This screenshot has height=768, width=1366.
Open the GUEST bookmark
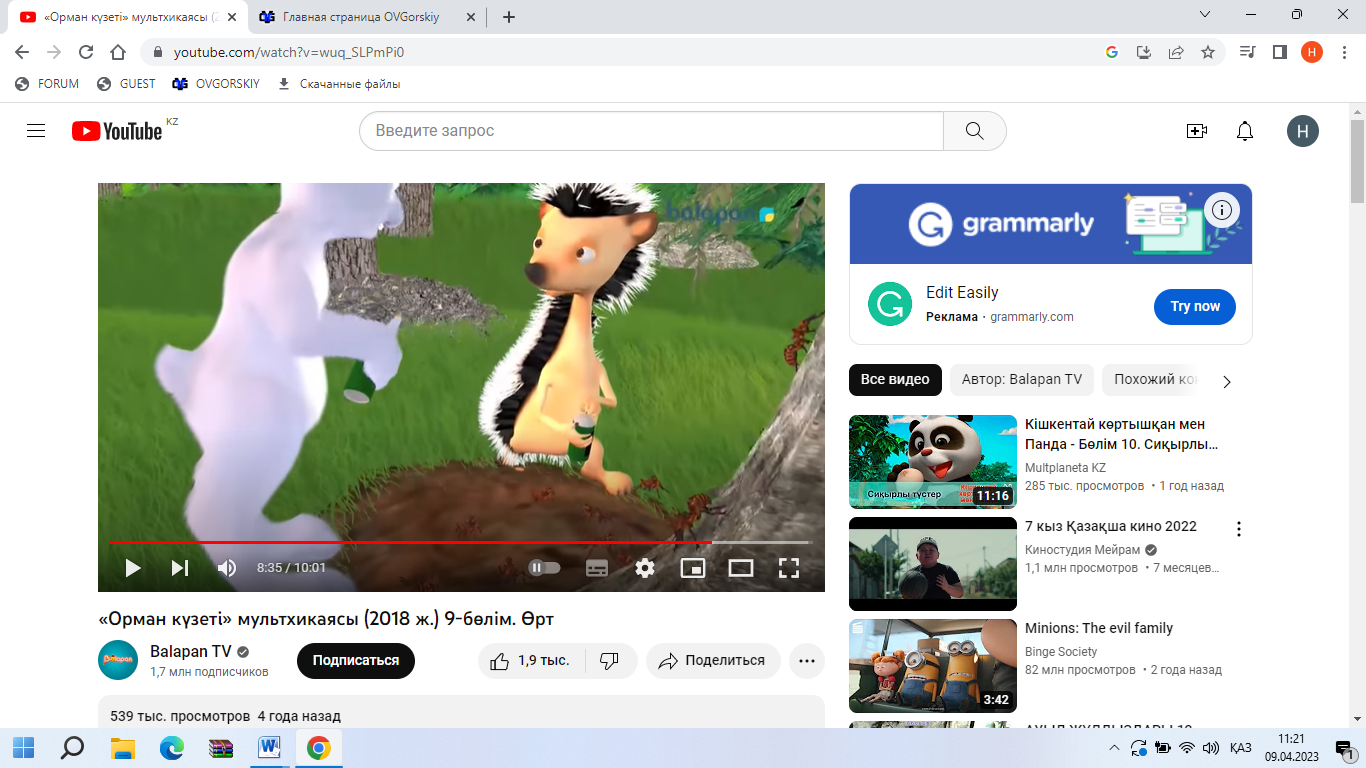pos(126,84)
